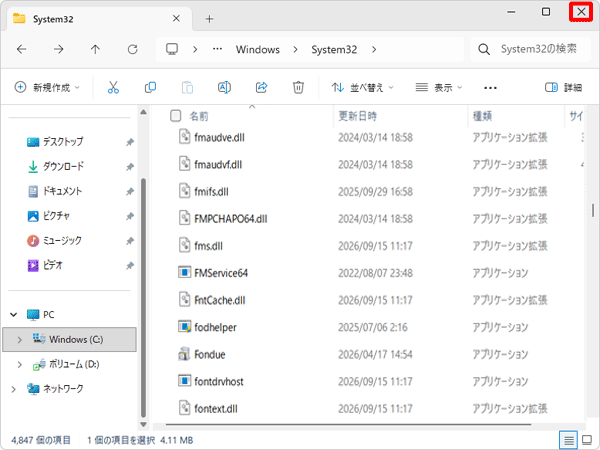Go forward with the right arrow
Viewport: 600px width, 450px height.
pyautogui.click(x=59, y=49)
